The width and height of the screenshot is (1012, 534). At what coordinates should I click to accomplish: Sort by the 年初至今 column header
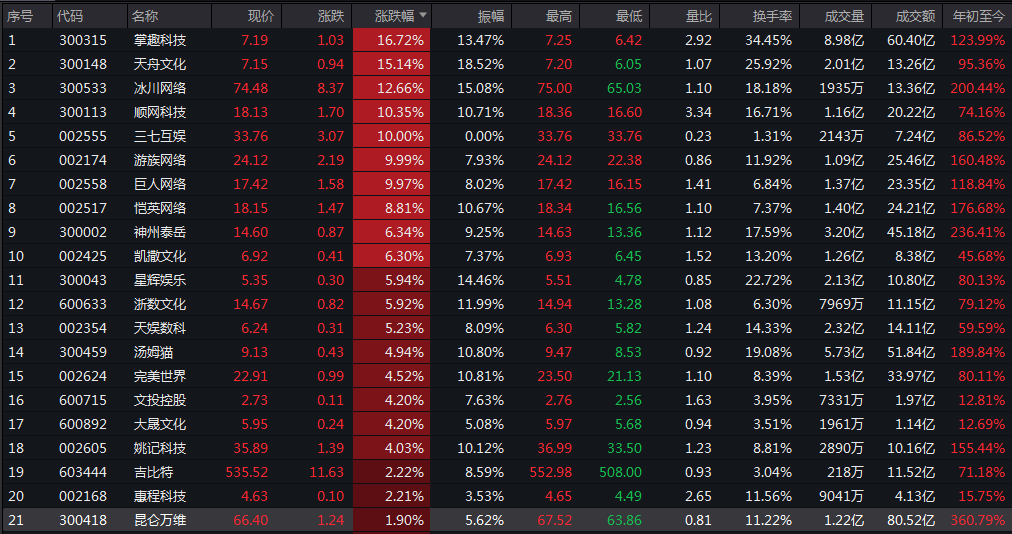click(x=978, y=16)
